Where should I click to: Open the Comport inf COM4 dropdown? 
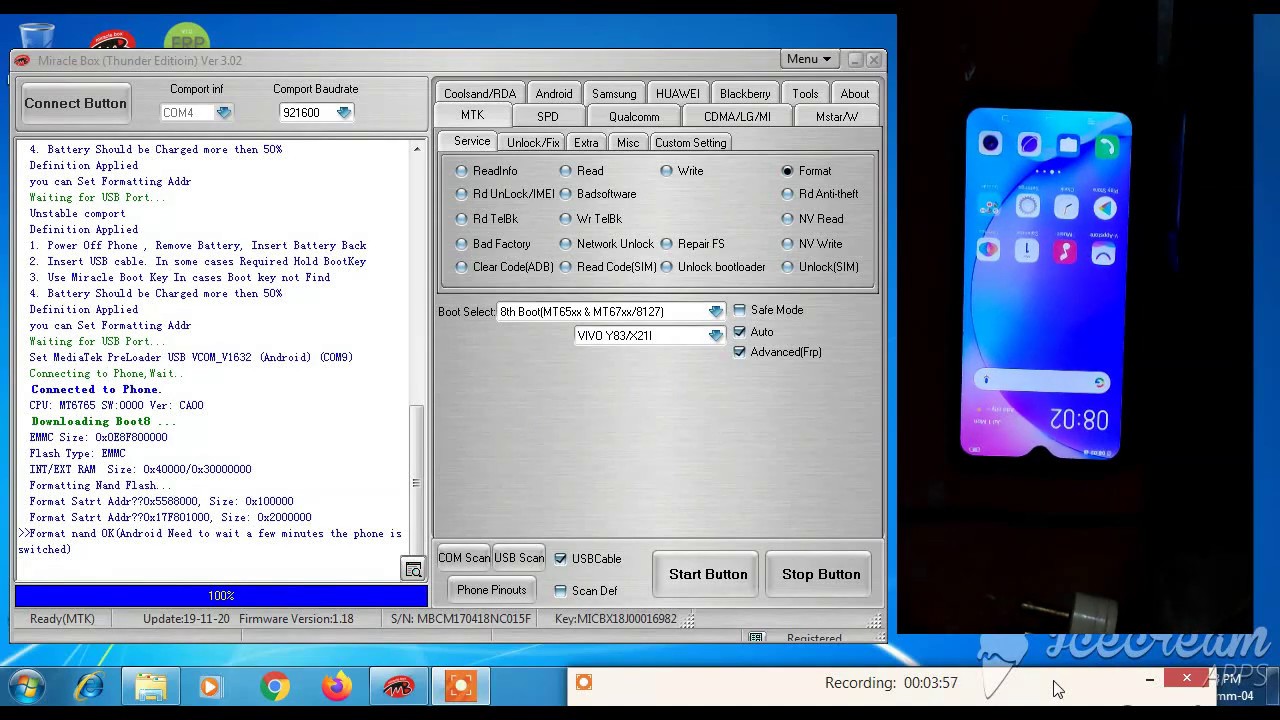pyautogui.click(x=223, y=113)
